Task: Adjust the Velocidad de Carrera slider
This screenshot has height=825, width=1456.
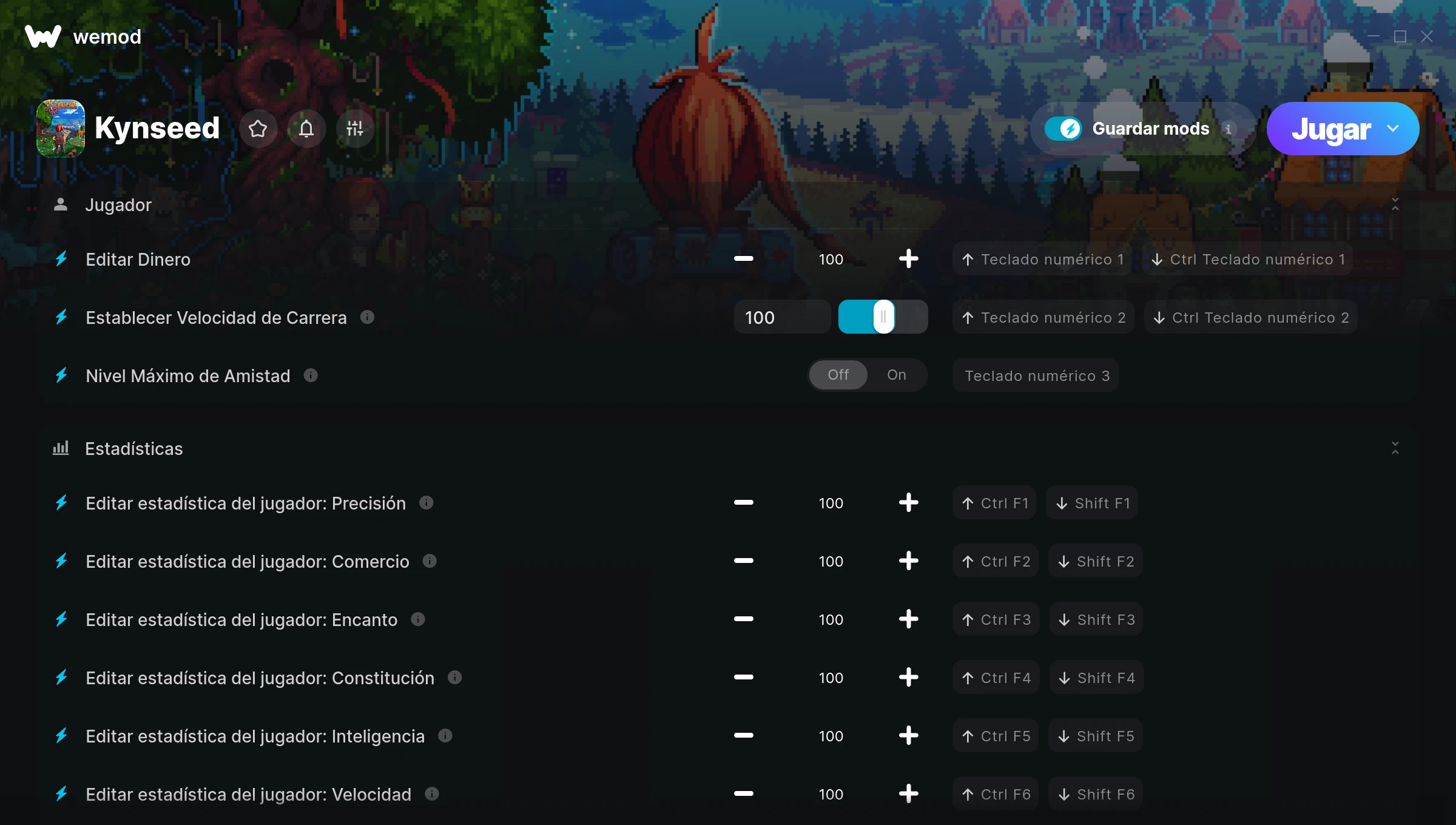Action: 883,317
